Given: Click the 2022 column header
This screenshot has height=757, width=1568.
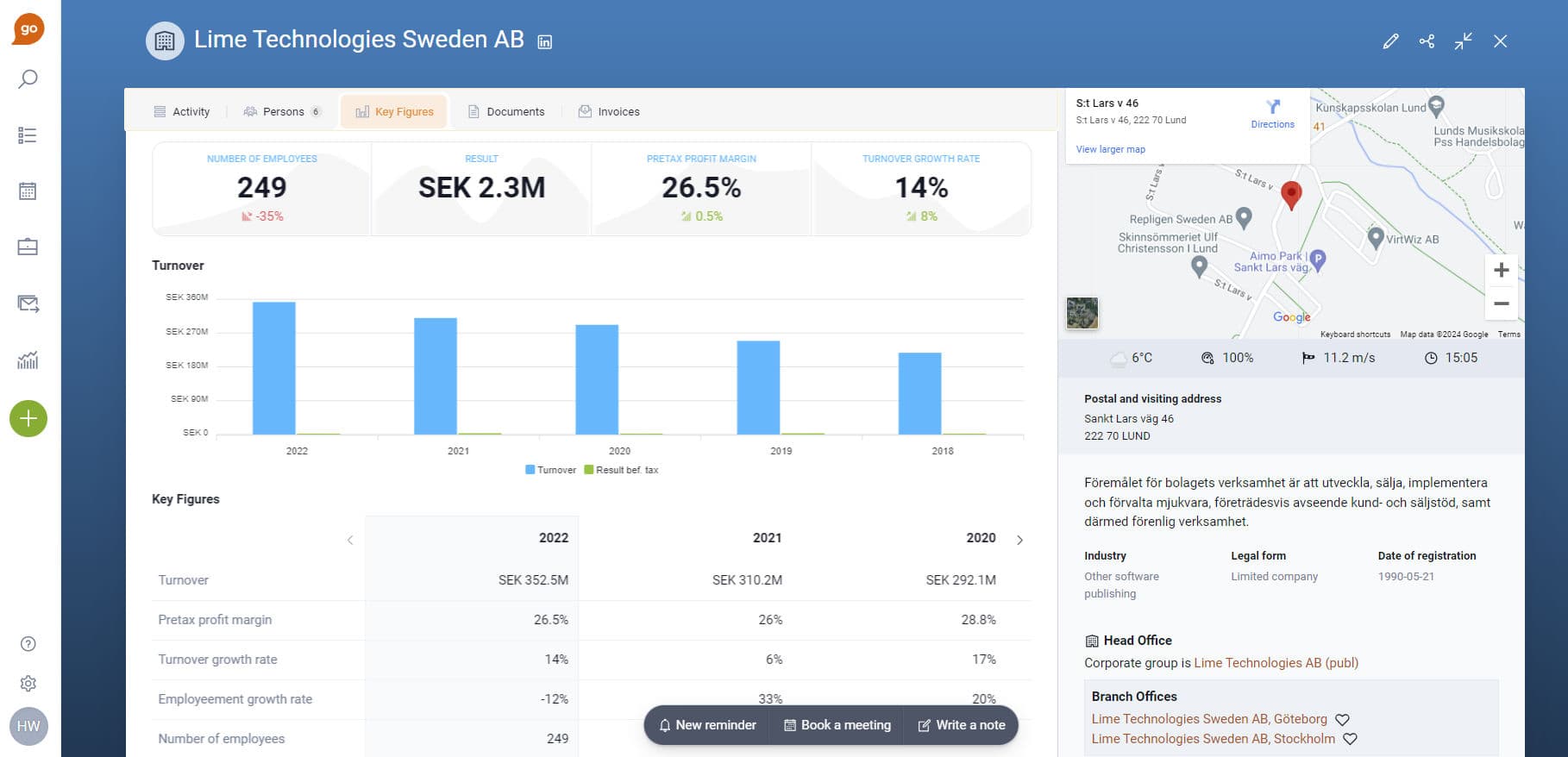Looking at the screenshot, I should (554, 538).
